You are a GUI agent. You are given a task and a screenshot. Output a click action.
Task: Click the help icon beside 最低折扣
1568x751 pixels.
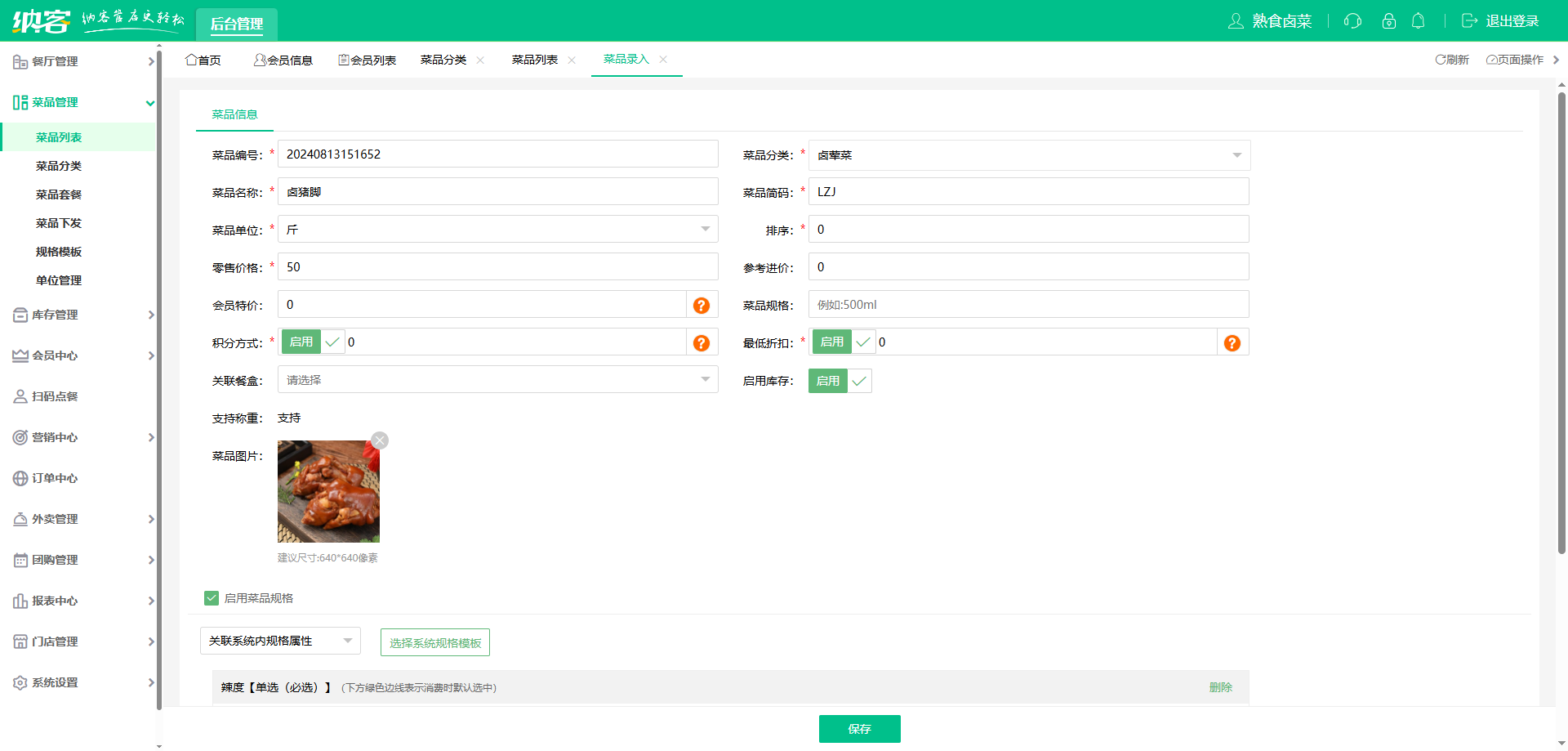pyautogui.click(x=1232, y=342)
